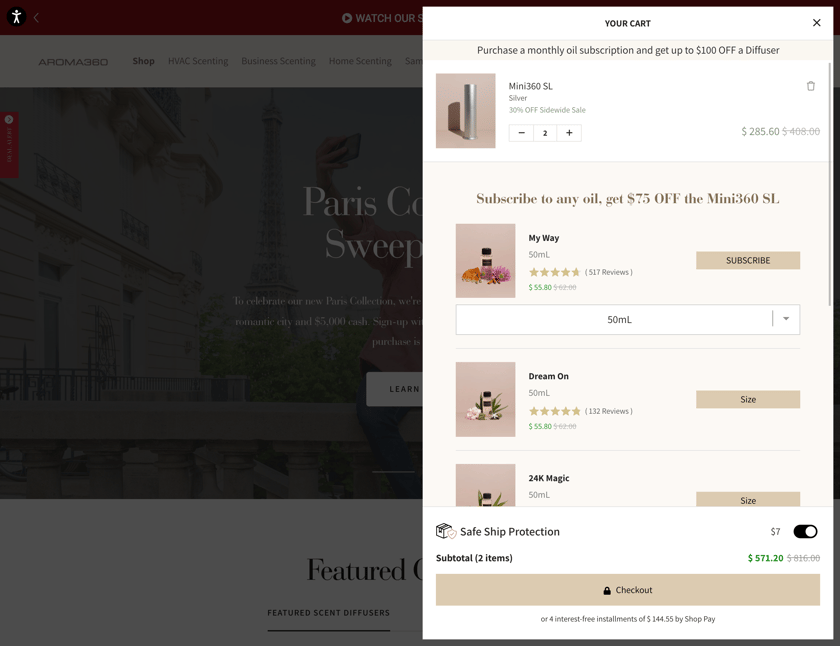The image size is (840, 646).
Task: Click the previous announcement arrow in top banner
Action: point(36,18)
